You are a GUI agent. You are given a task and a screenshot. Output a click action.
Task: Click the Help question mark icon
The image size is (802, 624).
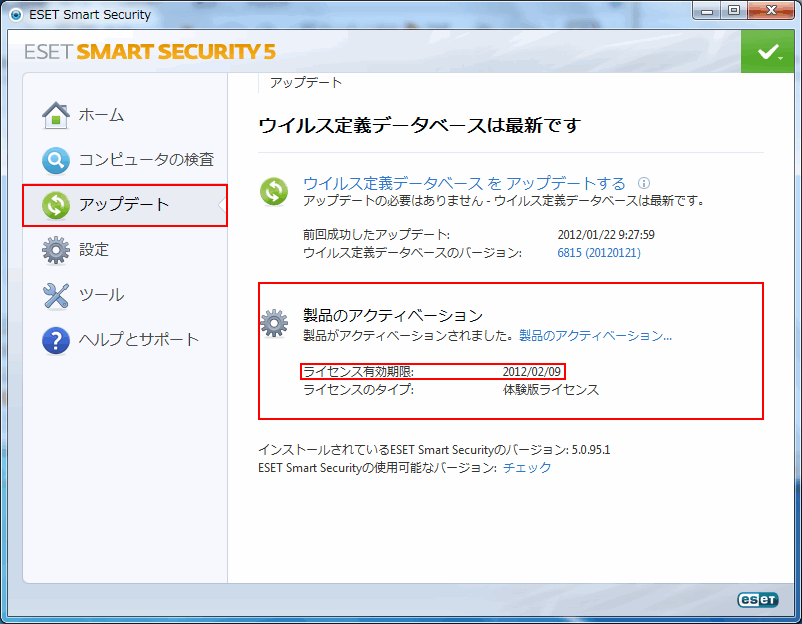tap(56, 340)
